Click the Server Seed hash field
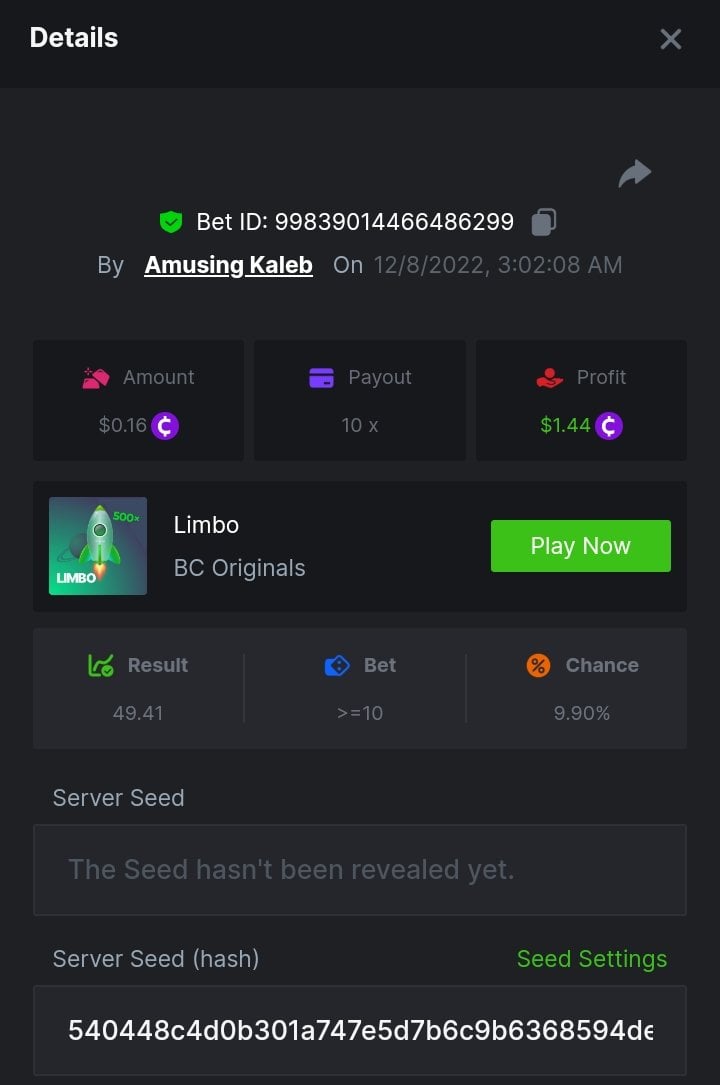This screenshot has width=720, height=1085. click(x=360, y=1030)
